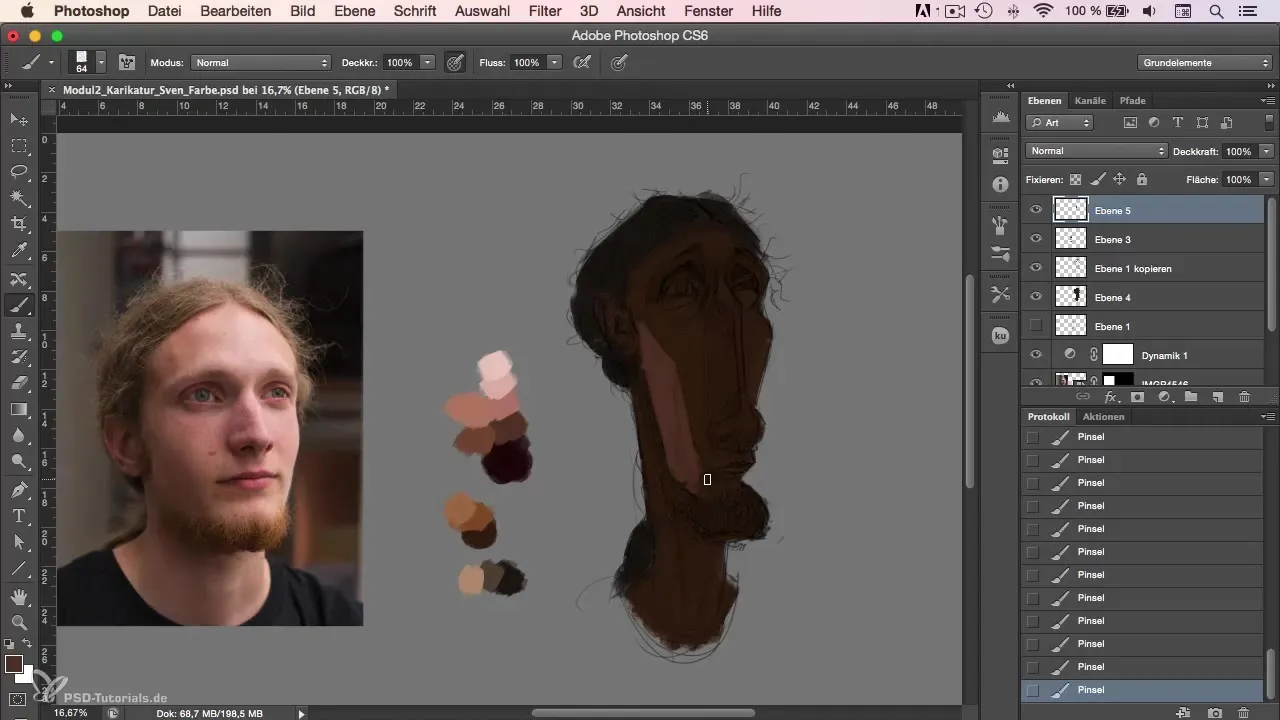Select the History Brush tool
The width and height of the screenshot is (1280, 720).
tap(18, 357)
